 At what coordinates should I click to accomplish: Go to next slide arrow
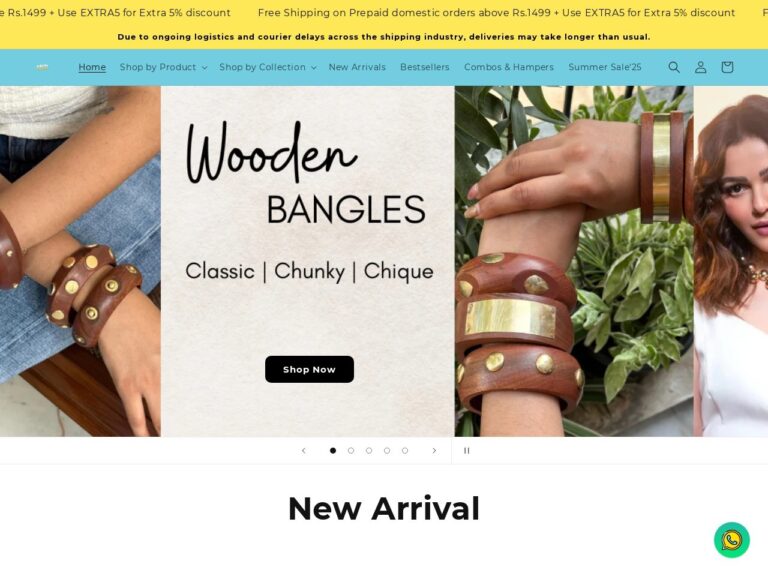(x=434, y=451)
